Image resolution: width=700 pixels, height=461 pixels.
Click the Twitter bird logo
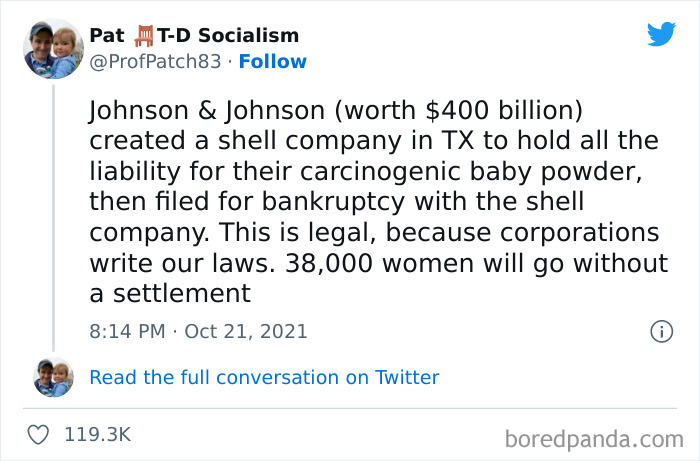tap(661, 34)
